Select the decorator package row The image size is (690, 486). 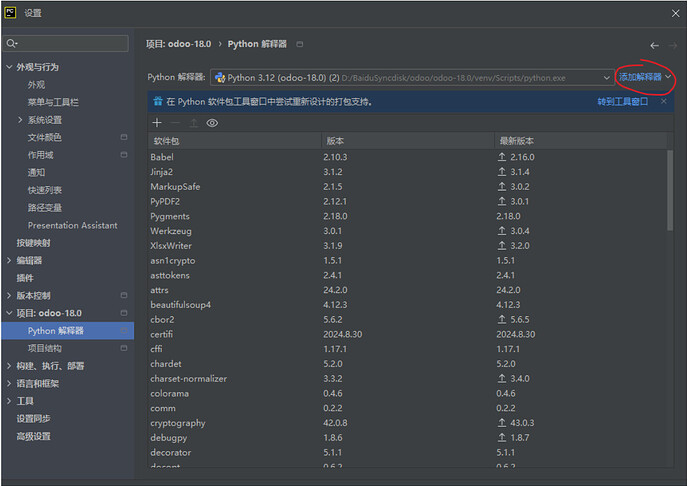(x=407, y=452)
